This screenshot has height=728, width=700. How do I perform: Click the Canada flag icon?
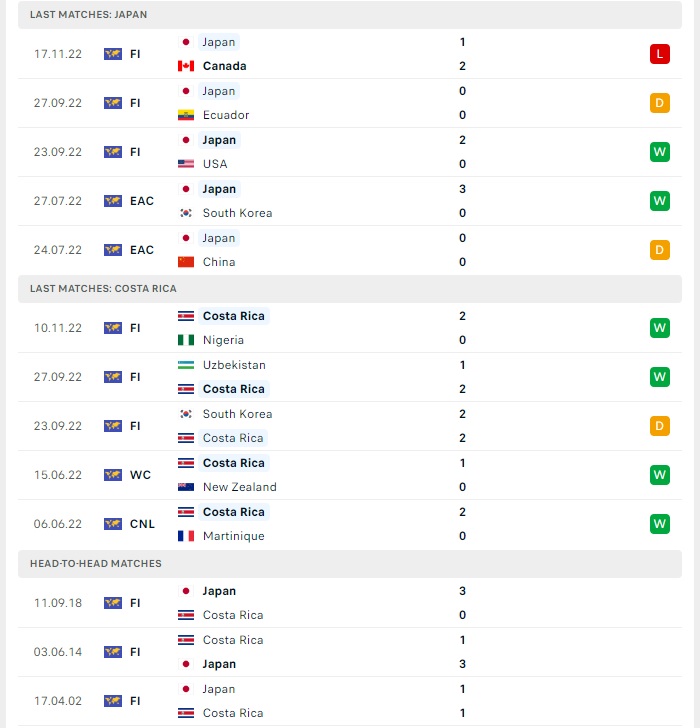coord(186,66)
